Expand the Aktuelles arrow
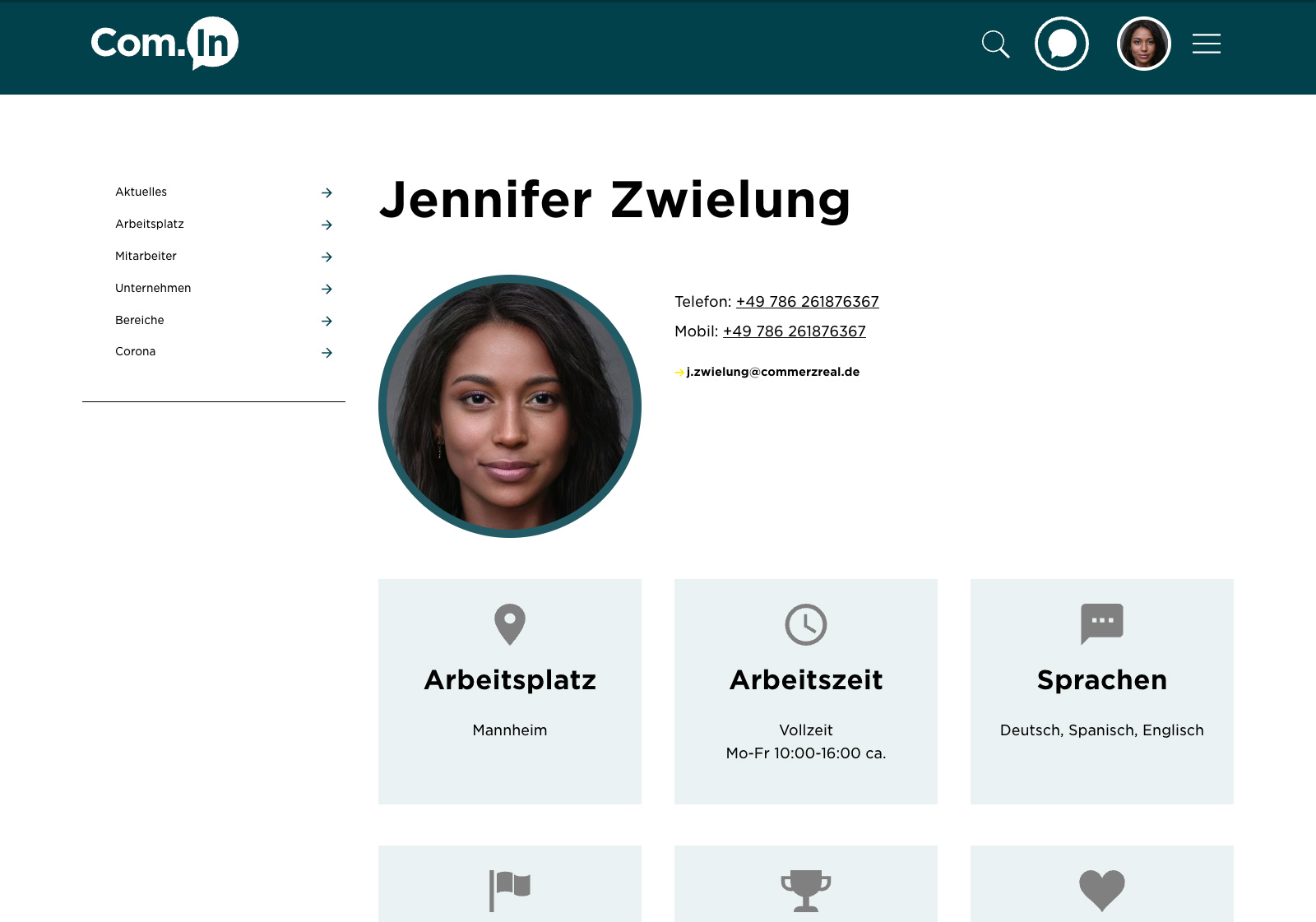 [x=327, y=192]
